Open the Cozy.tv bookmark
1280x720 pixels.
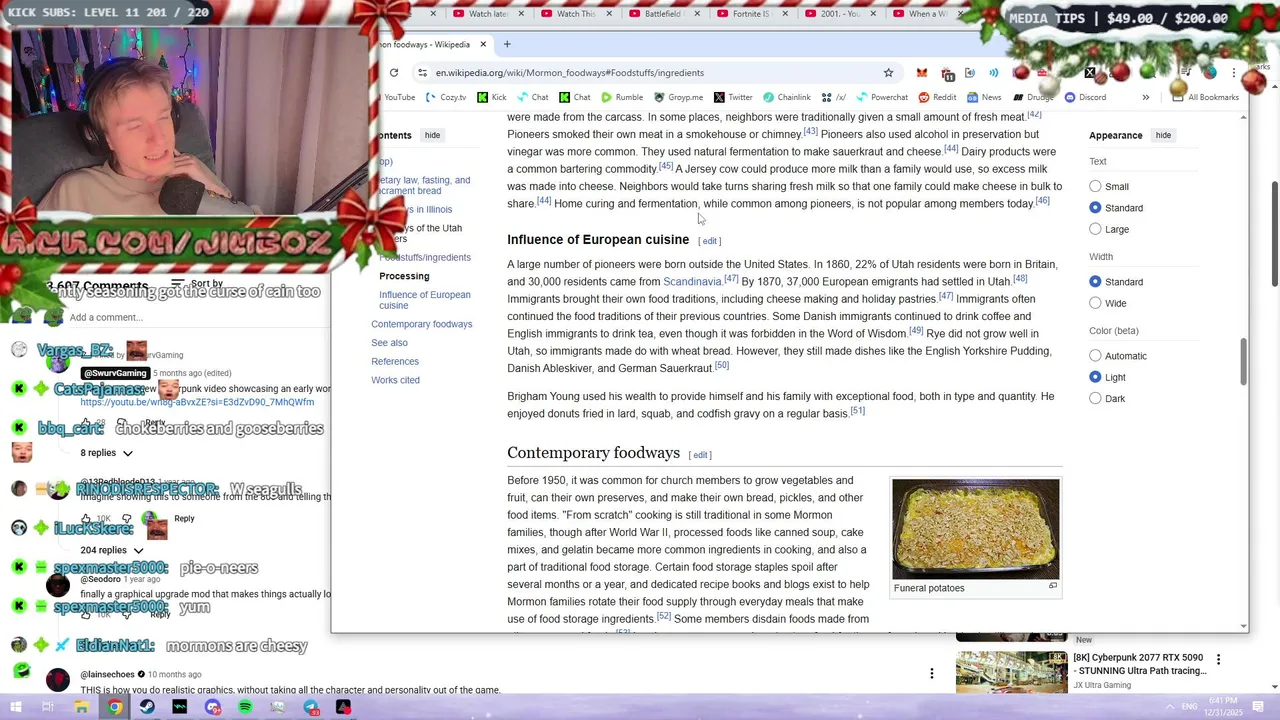[446, 97]
